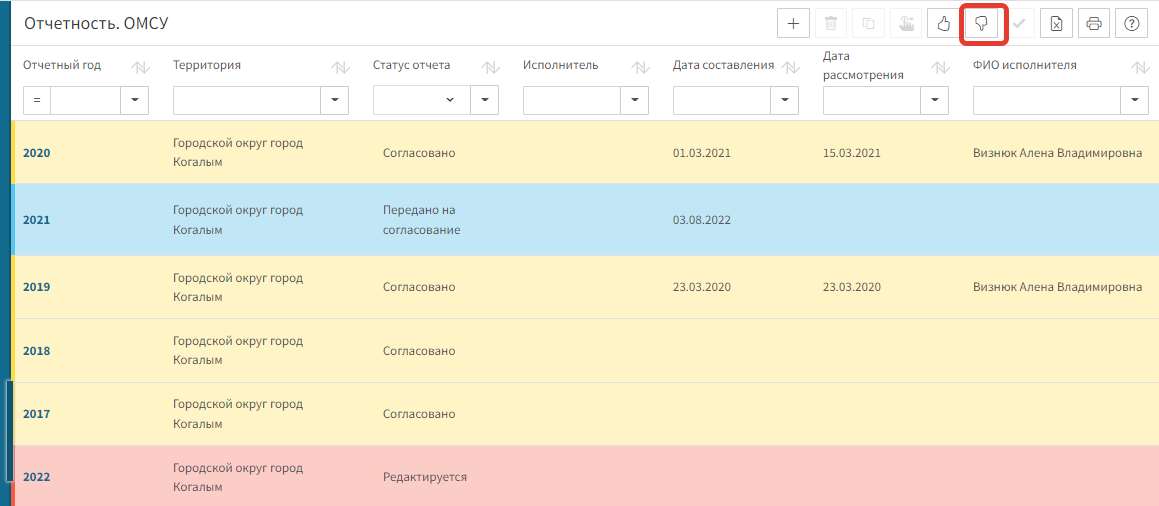Click ФИО исполнителя column header label

click(1024, 65)
